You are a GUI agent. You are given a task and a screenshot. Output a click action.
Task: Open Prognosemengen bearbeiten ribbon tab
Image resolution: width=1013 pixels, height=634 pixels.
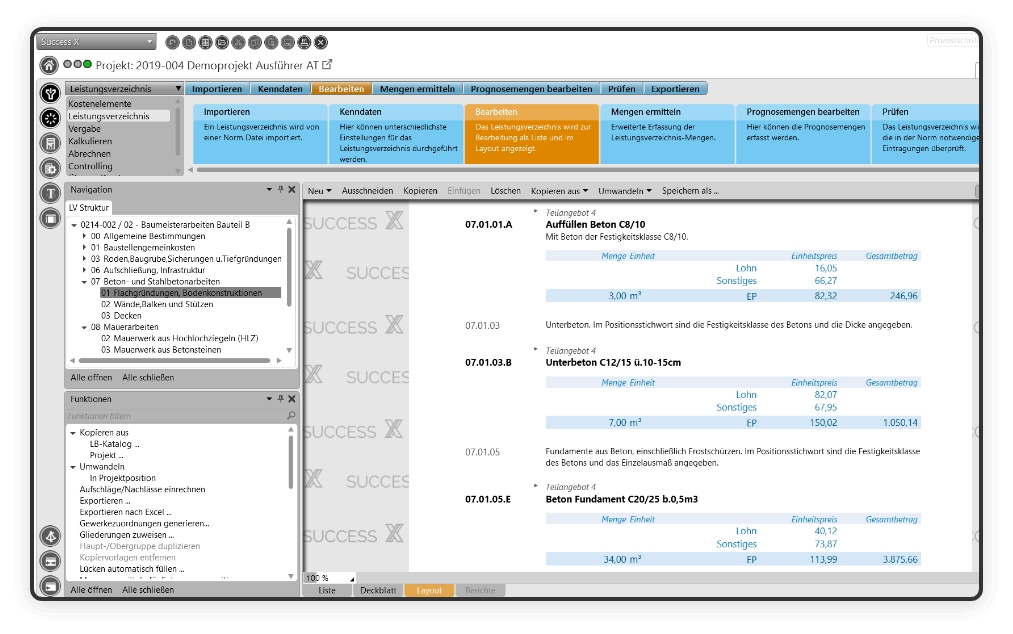point(531,89)
